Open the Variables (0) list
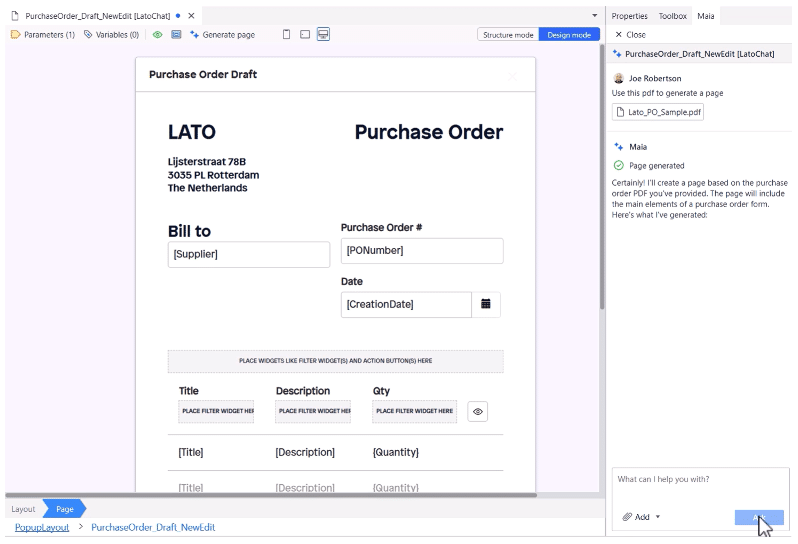This screenshot has width=798, height=544. (x=111, y=35)
